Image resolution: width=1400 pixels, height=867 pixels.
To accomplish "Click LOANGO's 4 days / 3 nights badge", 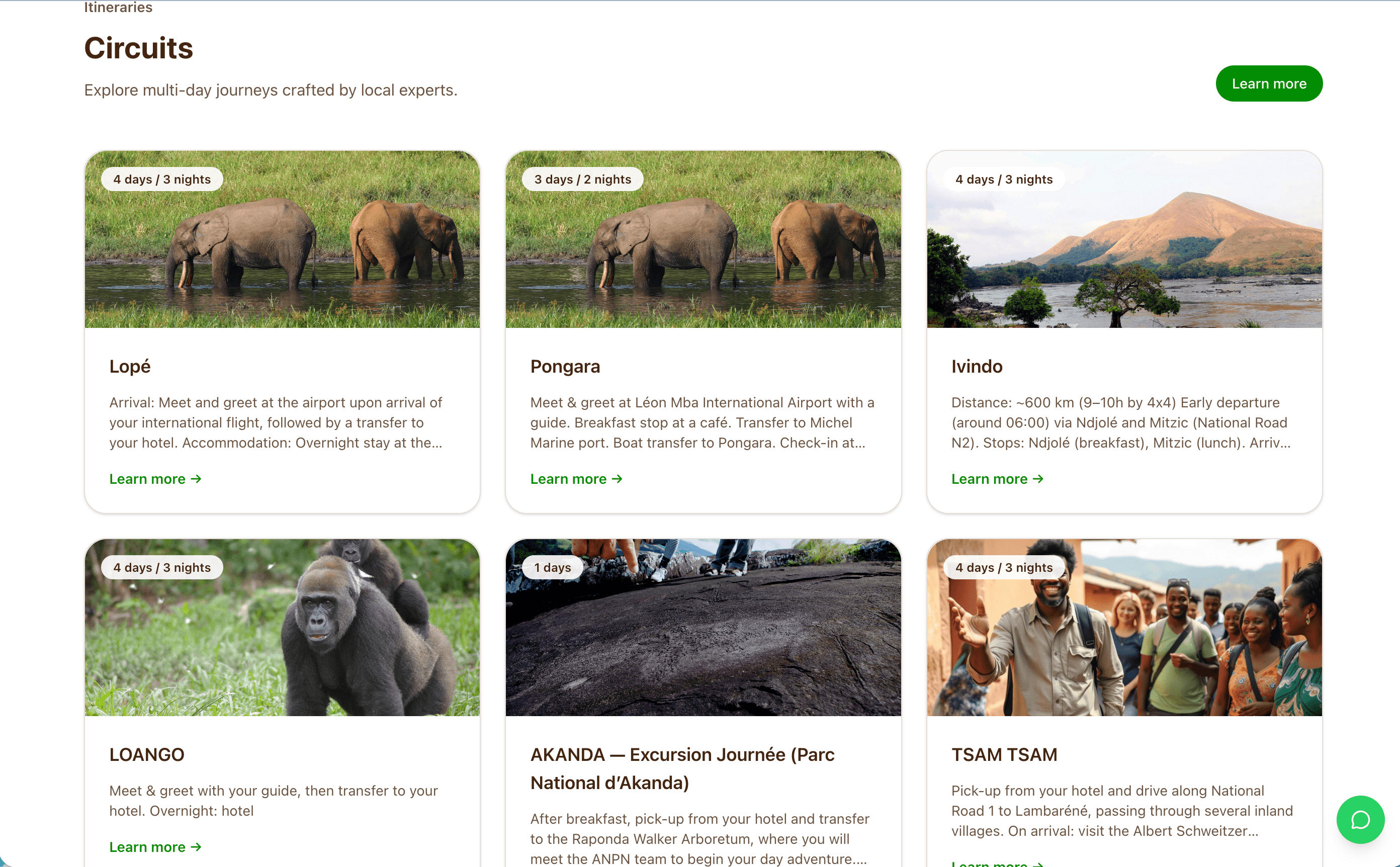I will coord(161,567).
